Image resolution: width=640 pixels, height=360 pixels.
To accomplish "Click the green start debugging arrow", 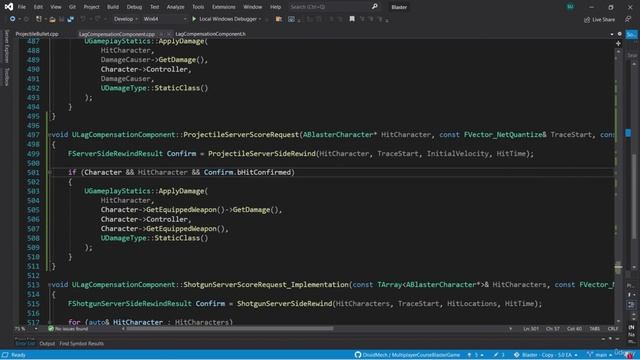I will 194,19.
